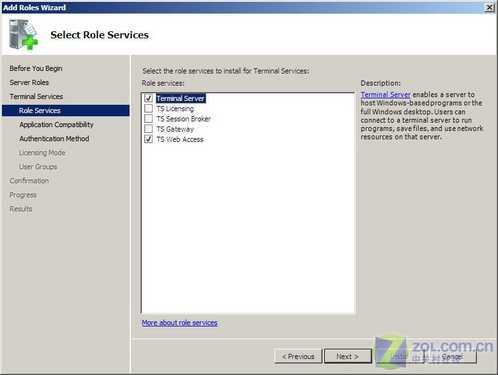Jump to Application Compatibility step

pos(56,125)
